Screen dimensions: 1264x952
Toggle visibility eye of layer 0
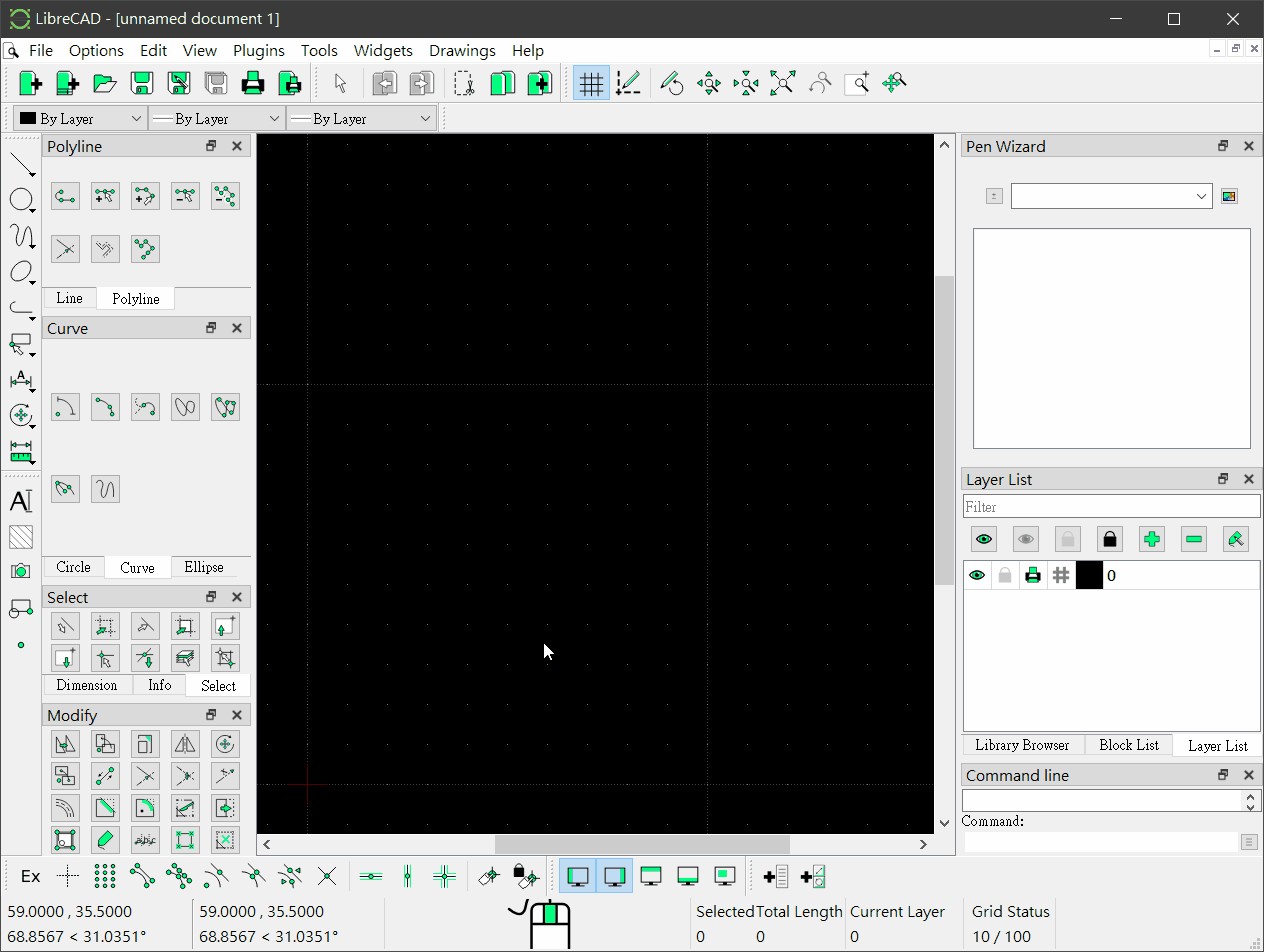(x=977, y=575)
